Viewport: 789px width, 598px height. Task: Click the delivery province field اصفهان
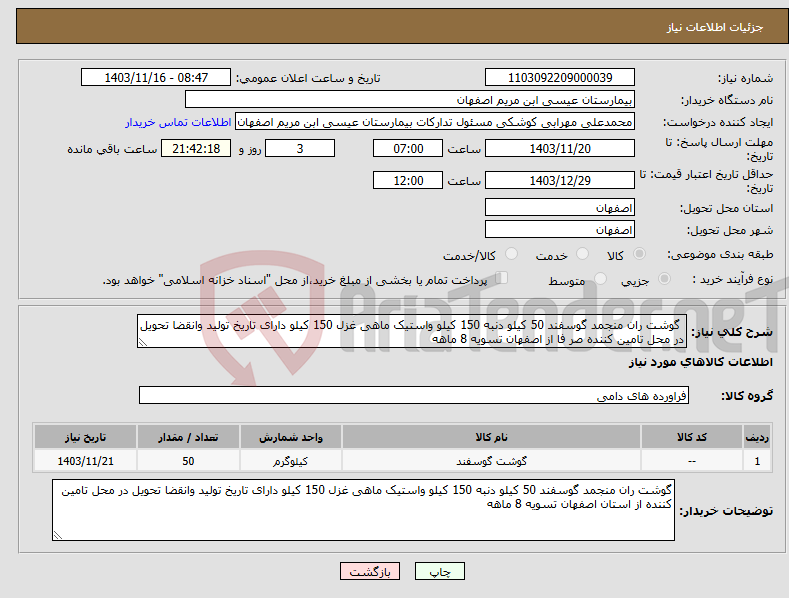tap(560, 207)
